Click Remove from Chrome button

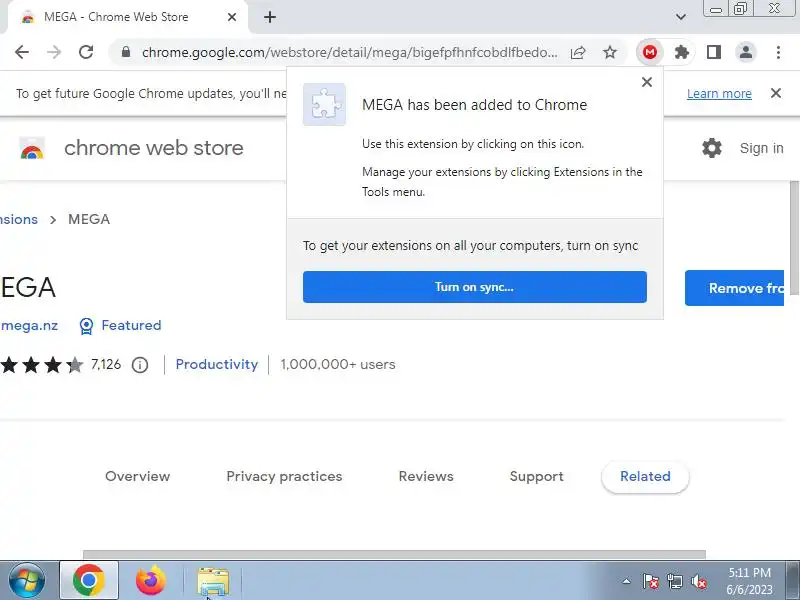(x=734, y=288)
